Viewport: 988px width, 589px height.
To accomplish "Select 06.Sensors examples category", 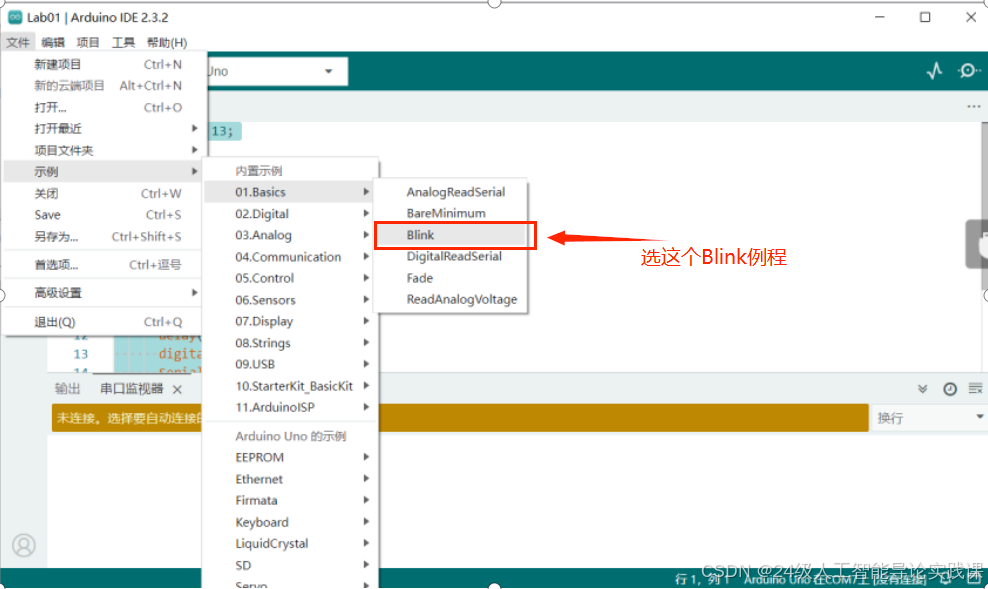I will [291, 300].
